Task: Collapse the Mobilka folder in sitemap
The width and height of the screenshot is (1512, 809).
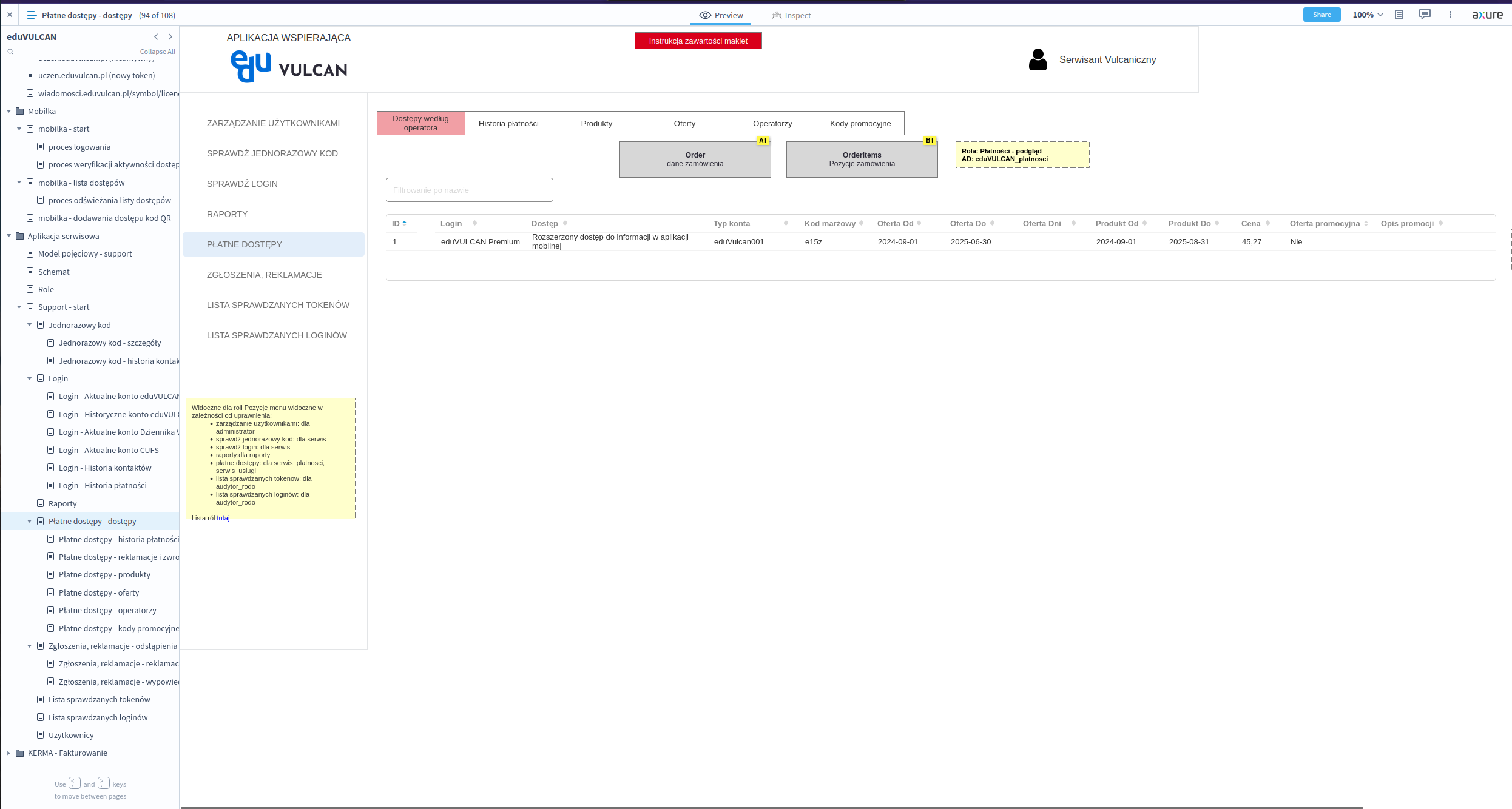Action: coord(9,112)
